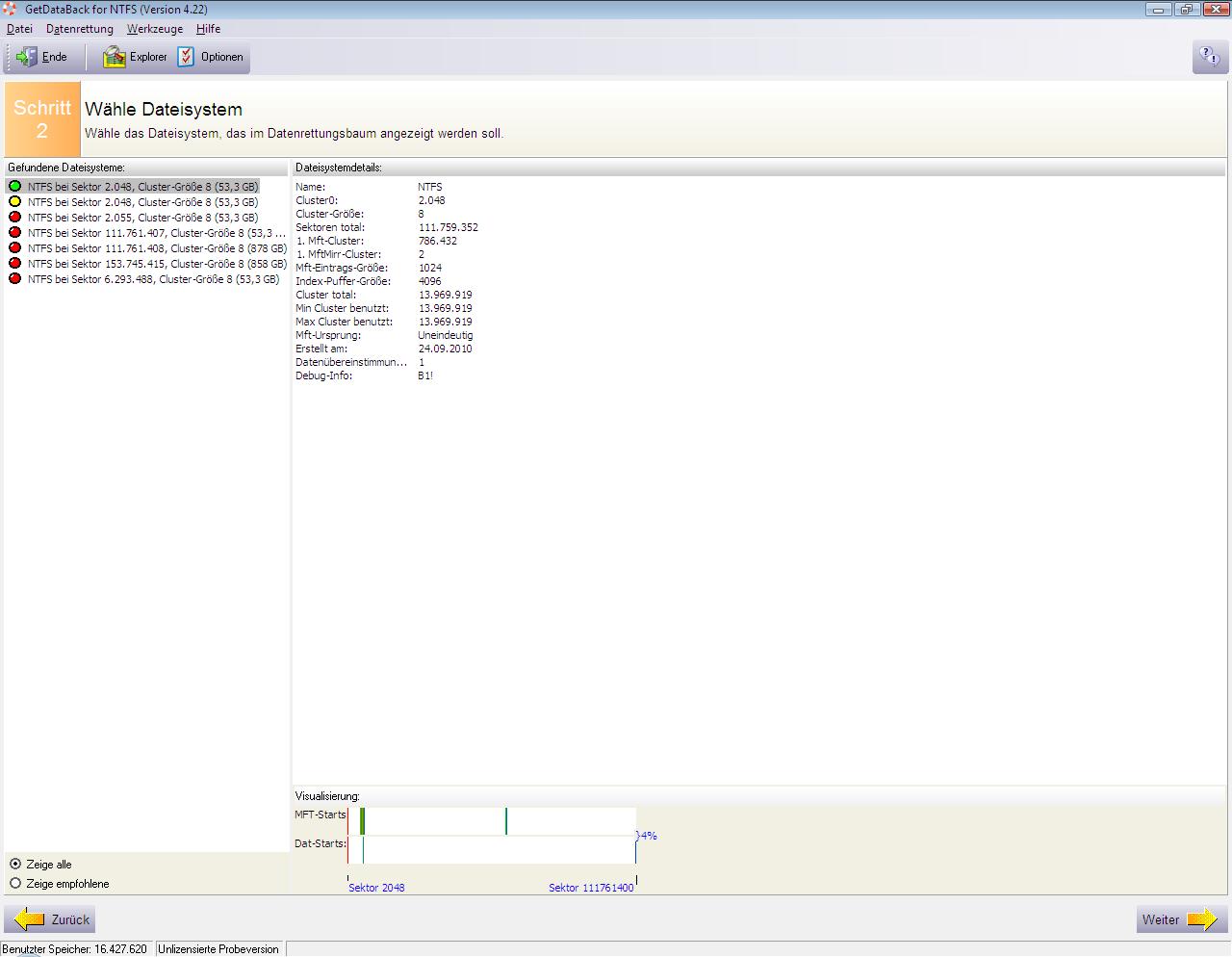
Task: Open the Werkzeuge menu
Action: [155, 29]
